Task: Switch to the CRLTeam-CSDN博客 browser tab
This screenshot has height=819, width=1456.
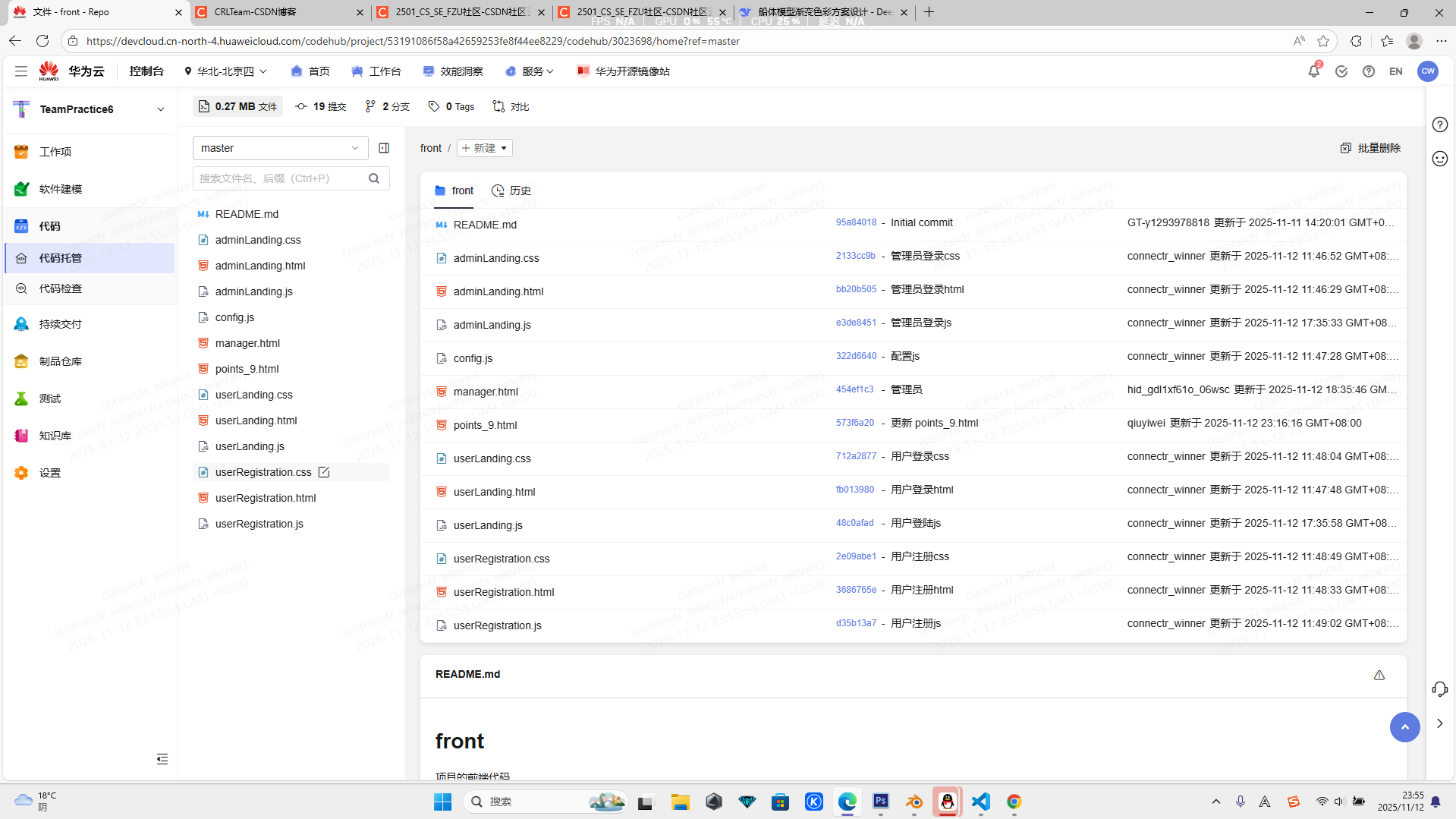Action: [278, 12]
